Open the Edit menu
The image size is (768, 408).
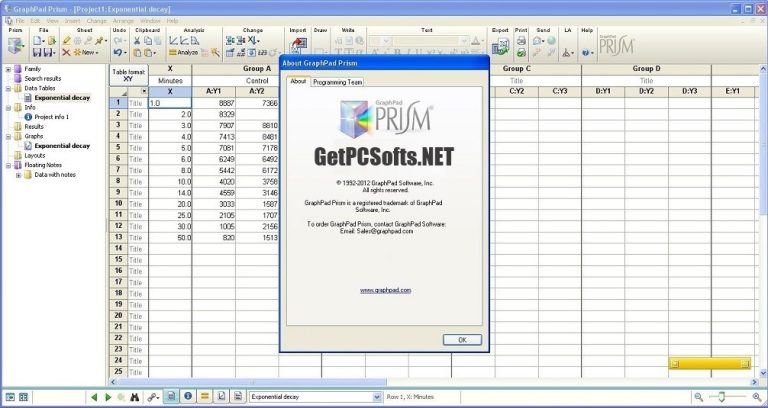pos(35,21)
